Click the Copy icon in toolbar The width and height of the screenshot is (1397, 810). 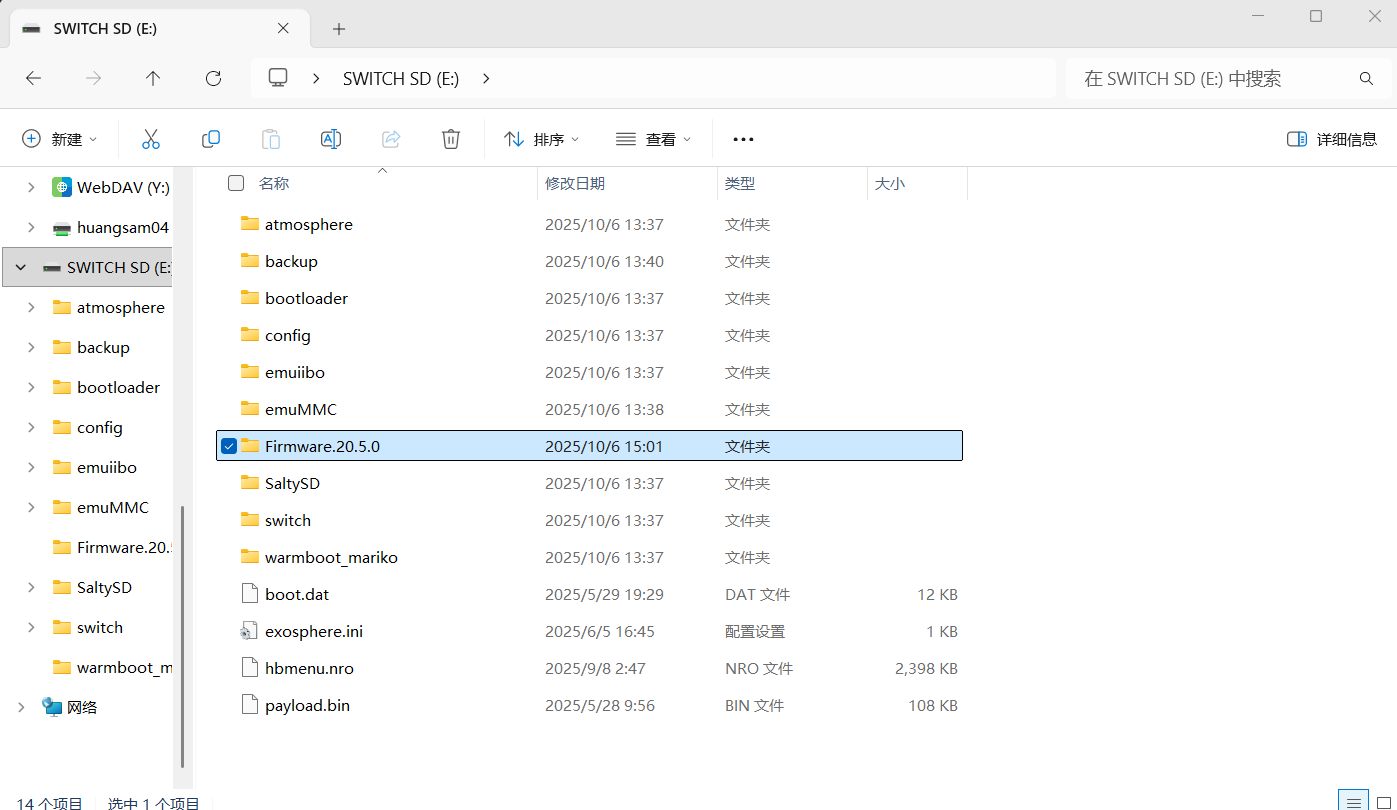click(x=211, y=139)
